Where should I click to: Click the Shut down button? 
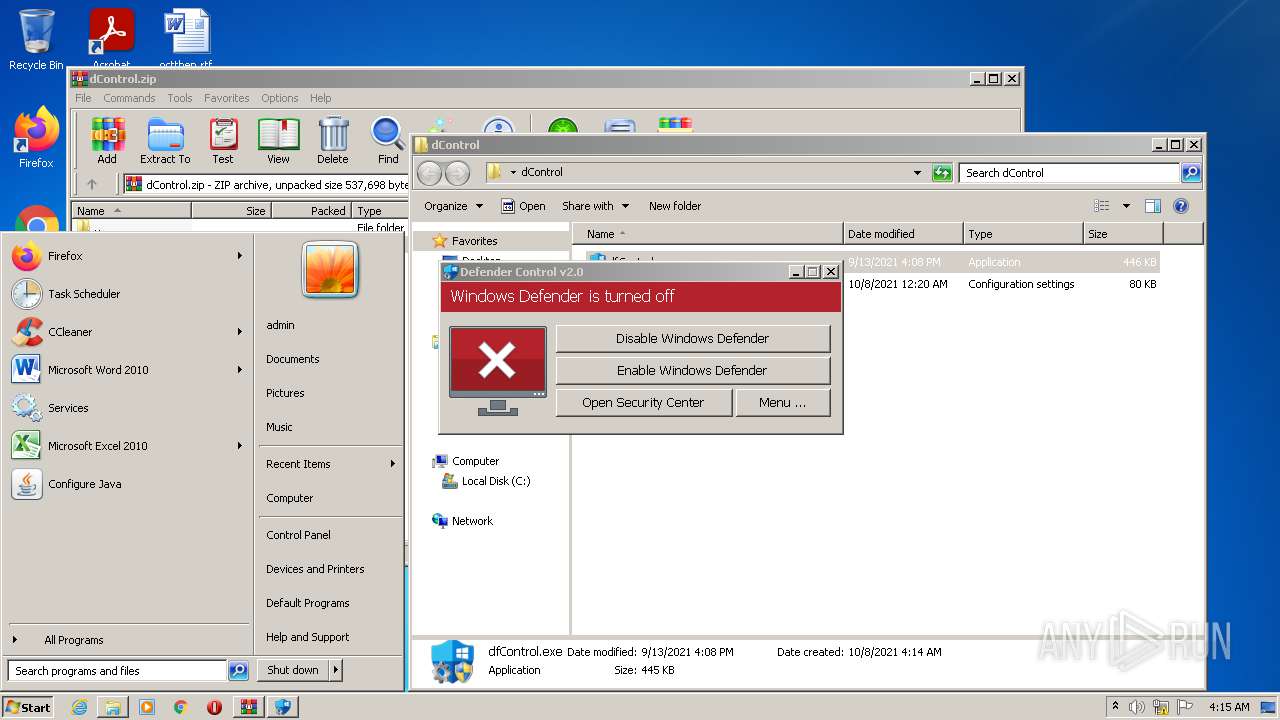point(292,670)
